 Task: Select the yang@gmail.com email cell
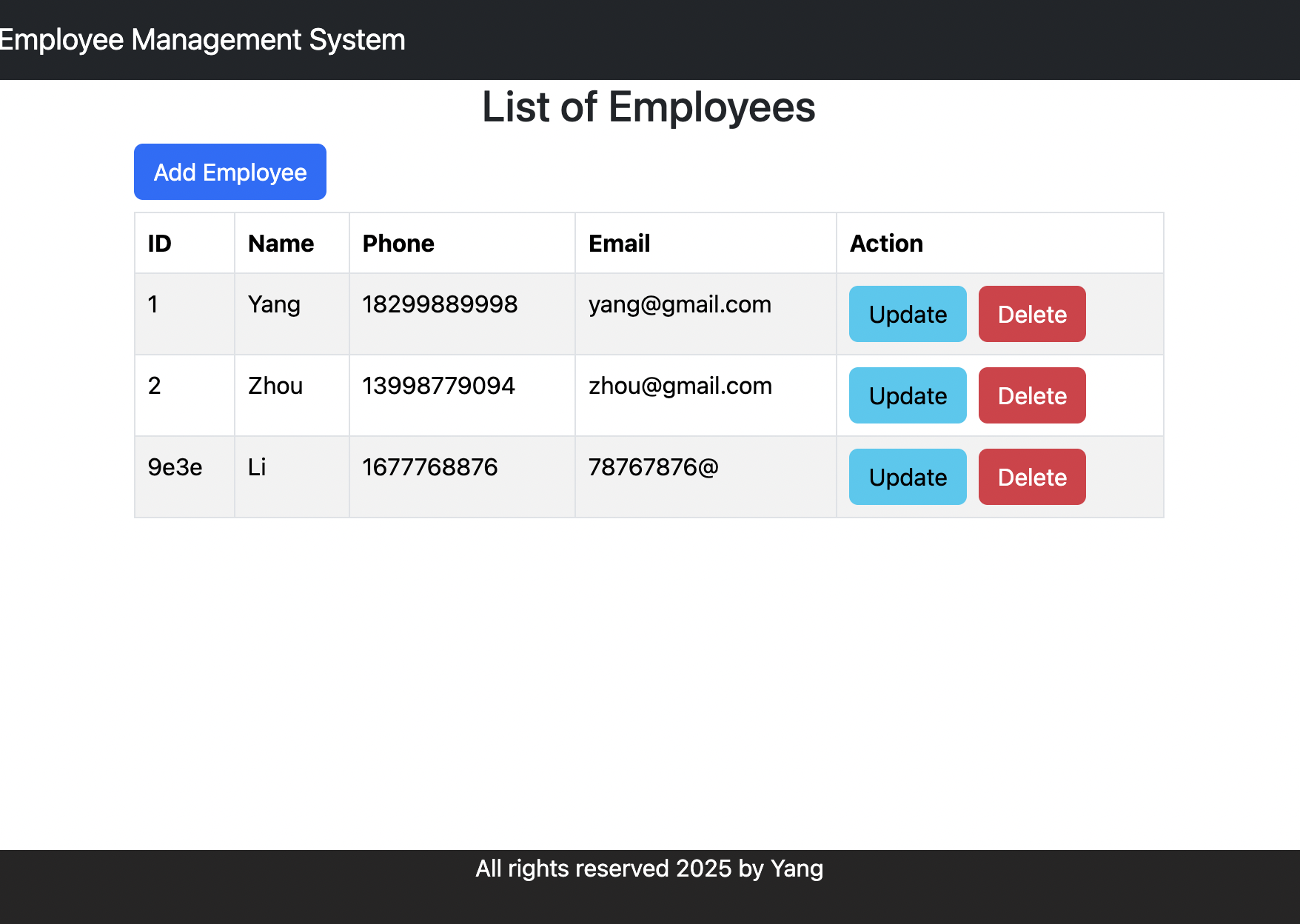tap(680, 304)
